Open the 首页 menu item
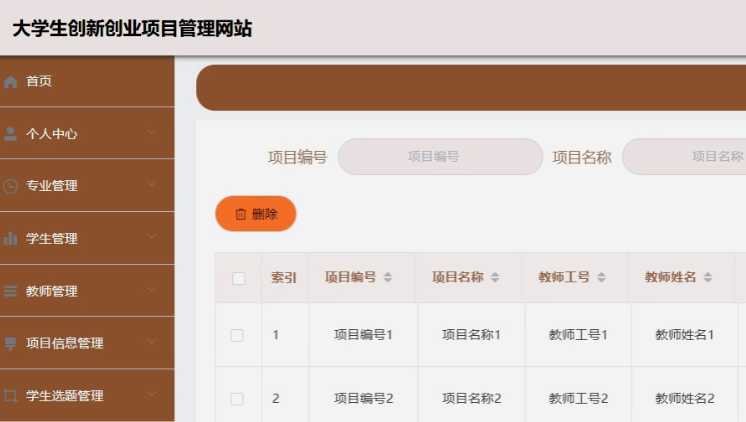 (40, 82)
